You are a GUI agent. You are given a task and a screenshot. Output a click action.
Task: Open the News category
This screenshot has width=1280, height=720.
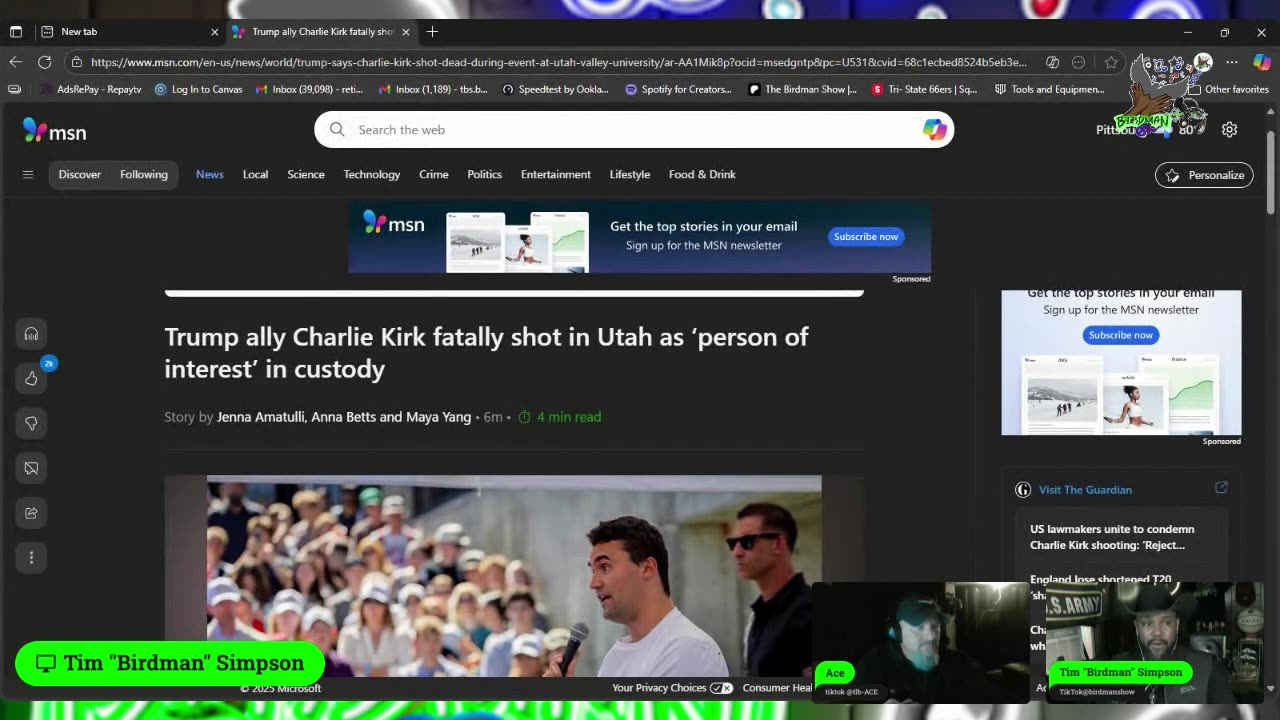tap(210, 174)
